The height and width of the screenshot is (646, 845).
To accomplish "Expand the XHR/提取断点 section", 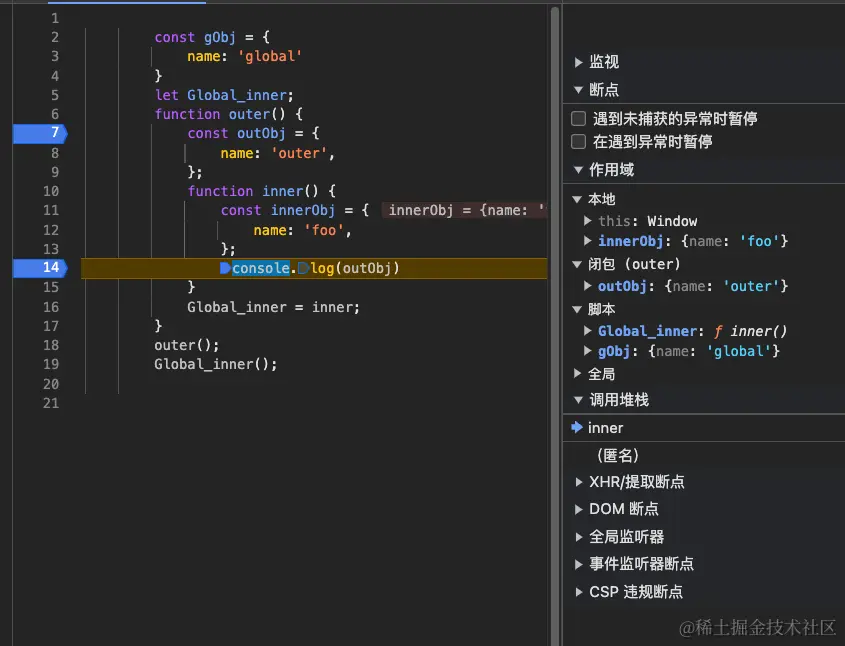I will (578, 481).
